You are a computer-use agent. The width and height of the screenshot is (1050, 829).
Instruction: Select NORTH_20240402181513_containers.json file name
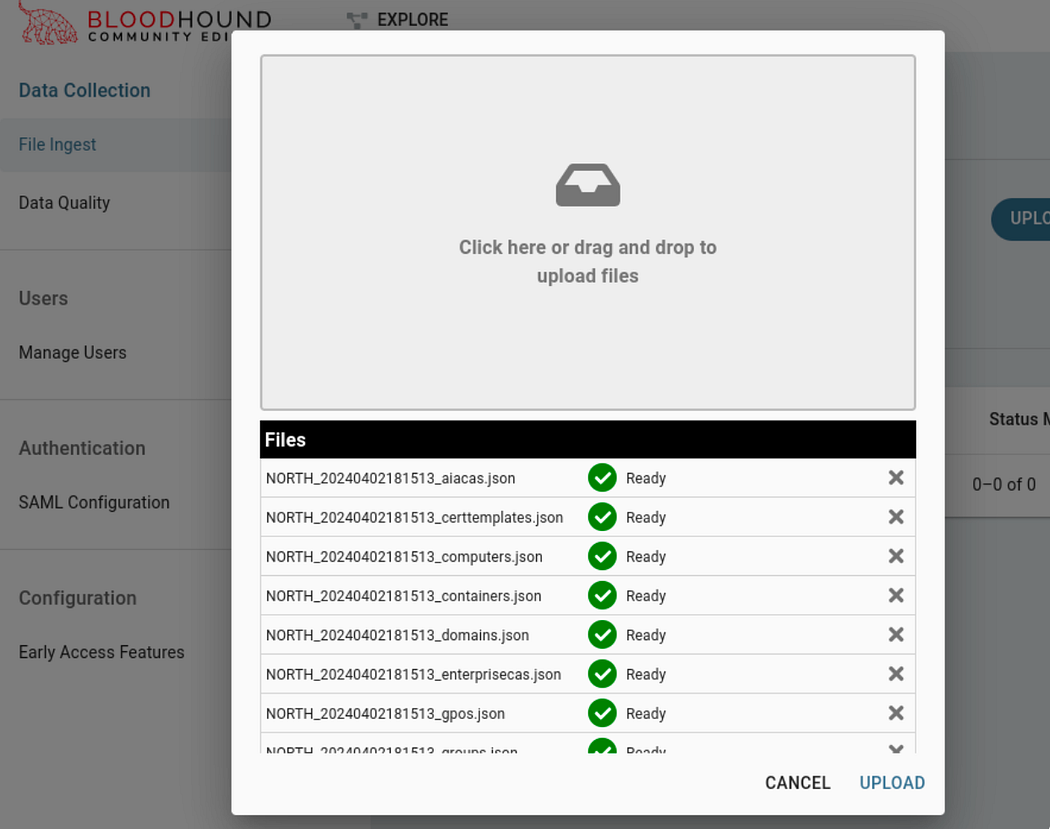(x=403, y=596)
